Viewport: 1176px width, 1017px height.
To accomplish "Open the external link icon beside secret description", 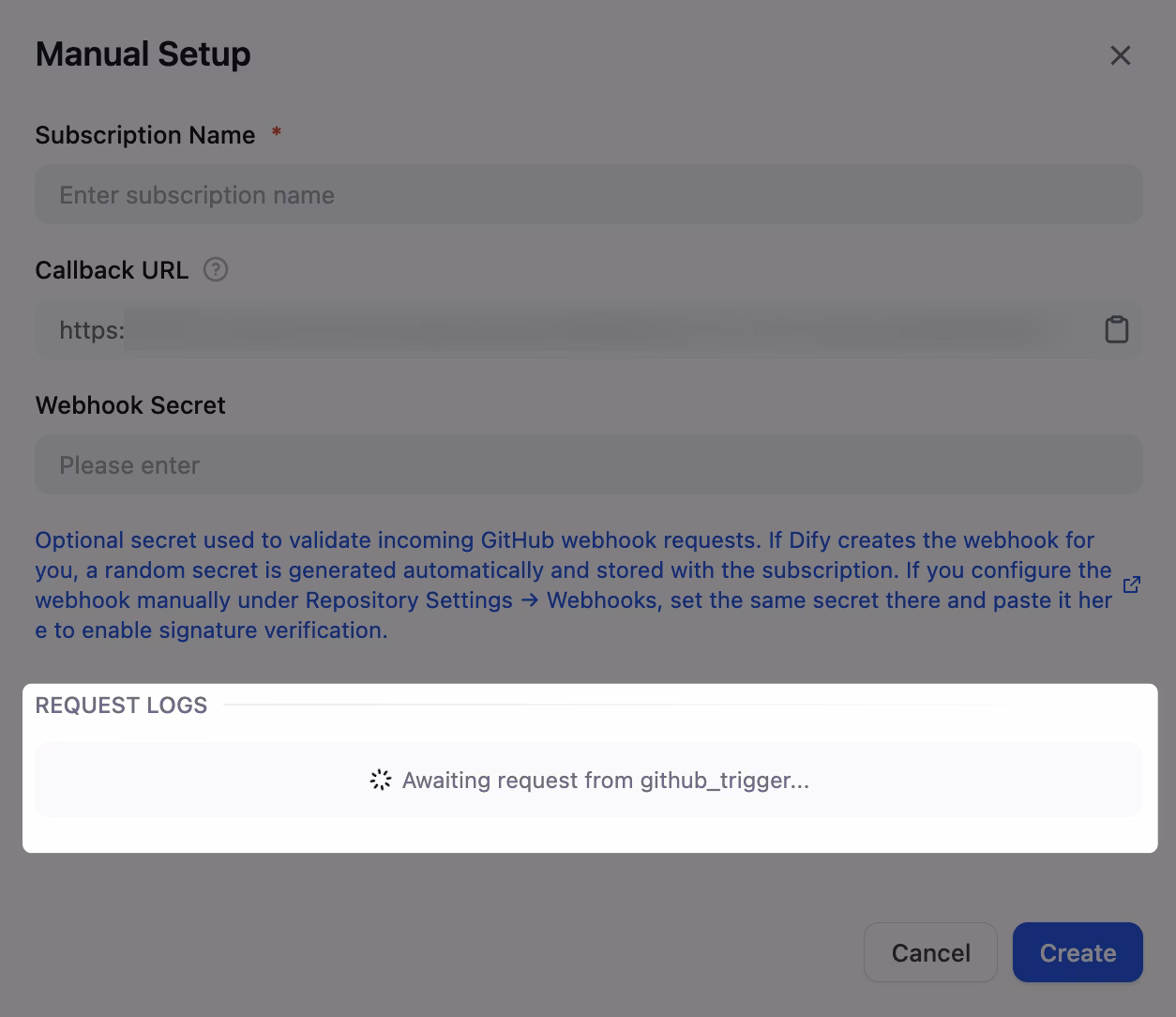I will coord(1132,585).
